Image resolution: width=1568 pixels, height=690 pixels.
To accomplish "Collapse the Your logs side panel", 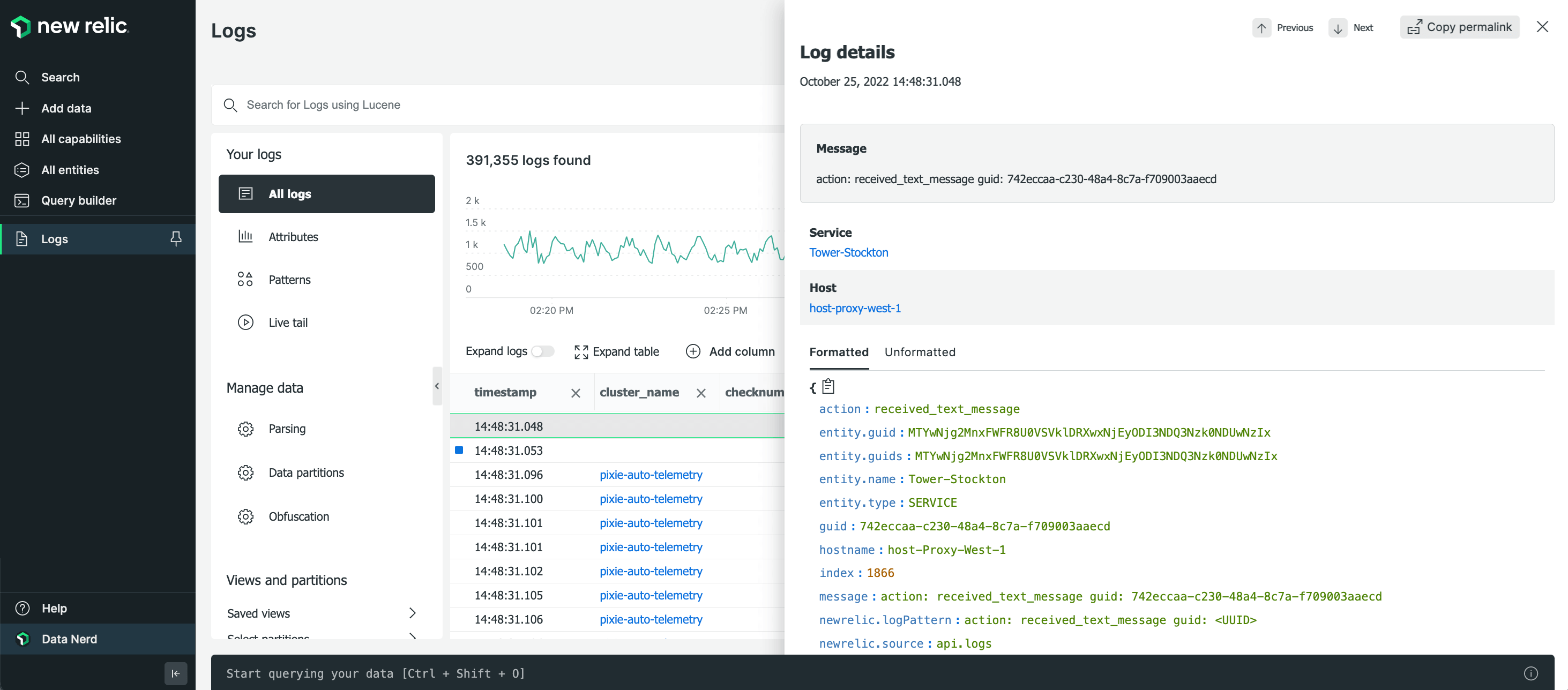I will click(437, 386).
